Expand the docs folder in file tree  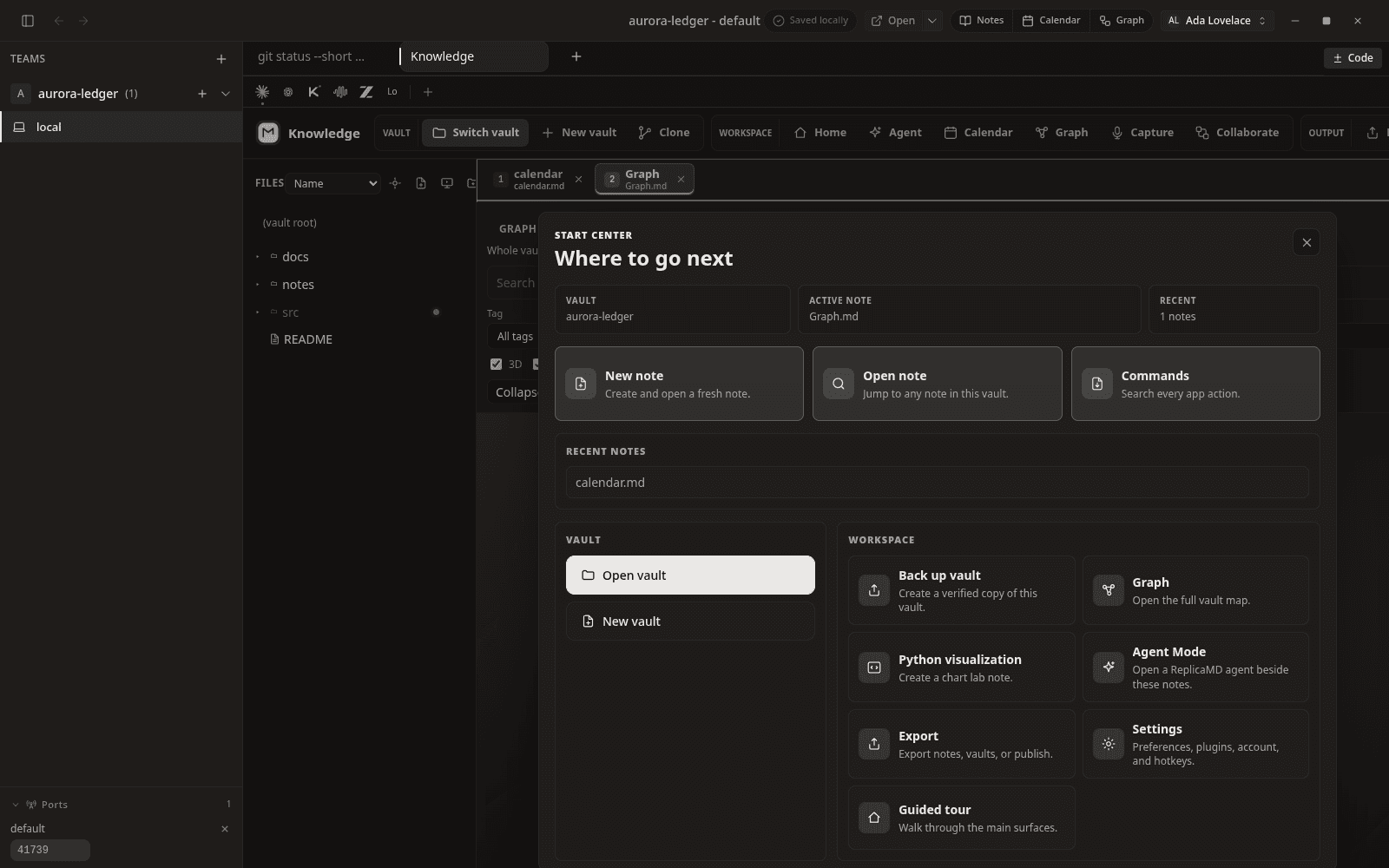pyautogui.click(x=258, y=257)
